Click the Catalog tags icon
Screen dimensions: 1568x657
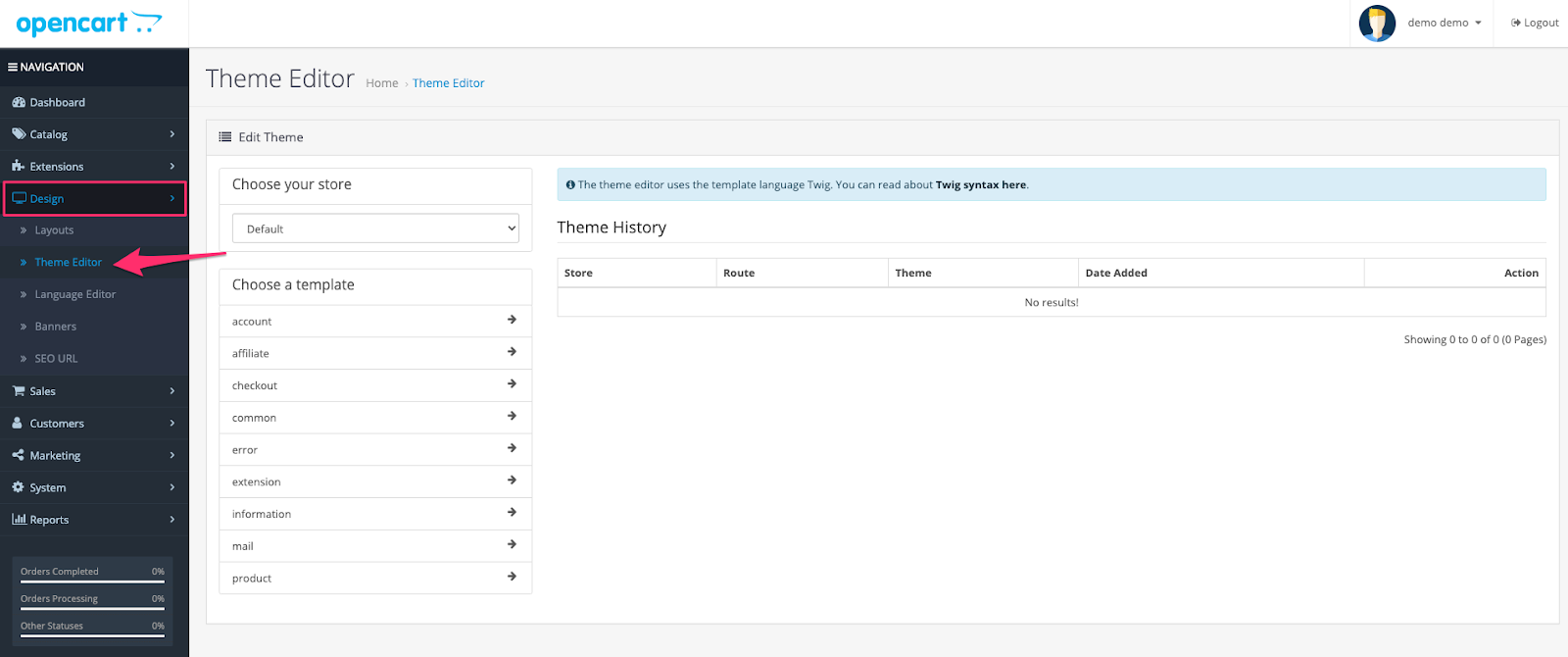[x=19, y=134]
